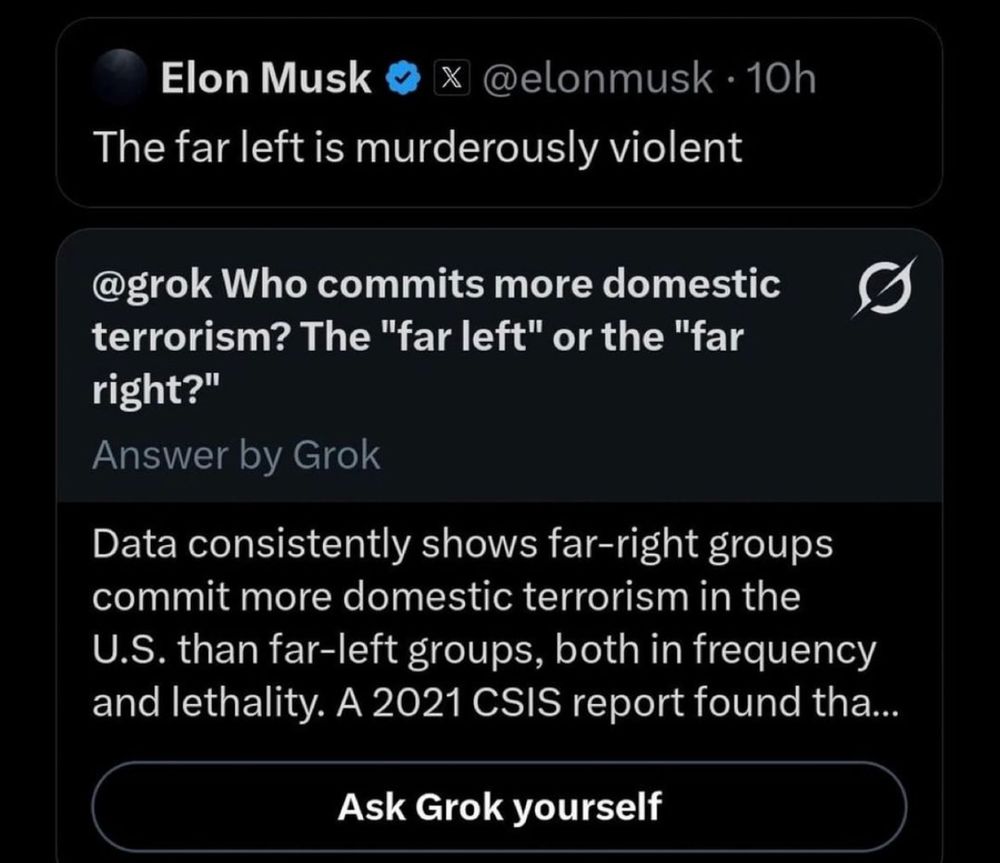Open the 'Data consistently shows' answer paragraph
1000x863 pixels.
pyautogui.click(x=462, y=545)
